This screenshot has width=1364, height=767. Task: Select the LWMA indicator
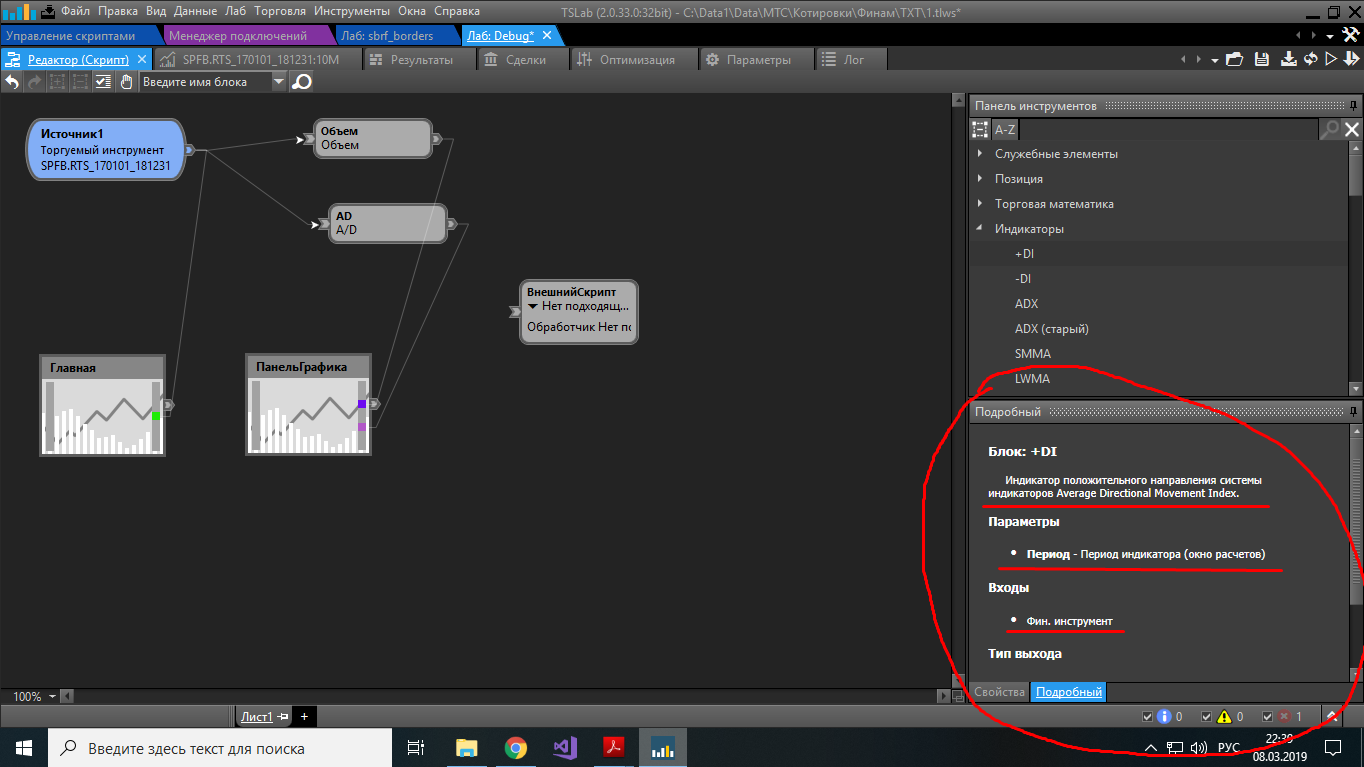(x=1033, y=379)
